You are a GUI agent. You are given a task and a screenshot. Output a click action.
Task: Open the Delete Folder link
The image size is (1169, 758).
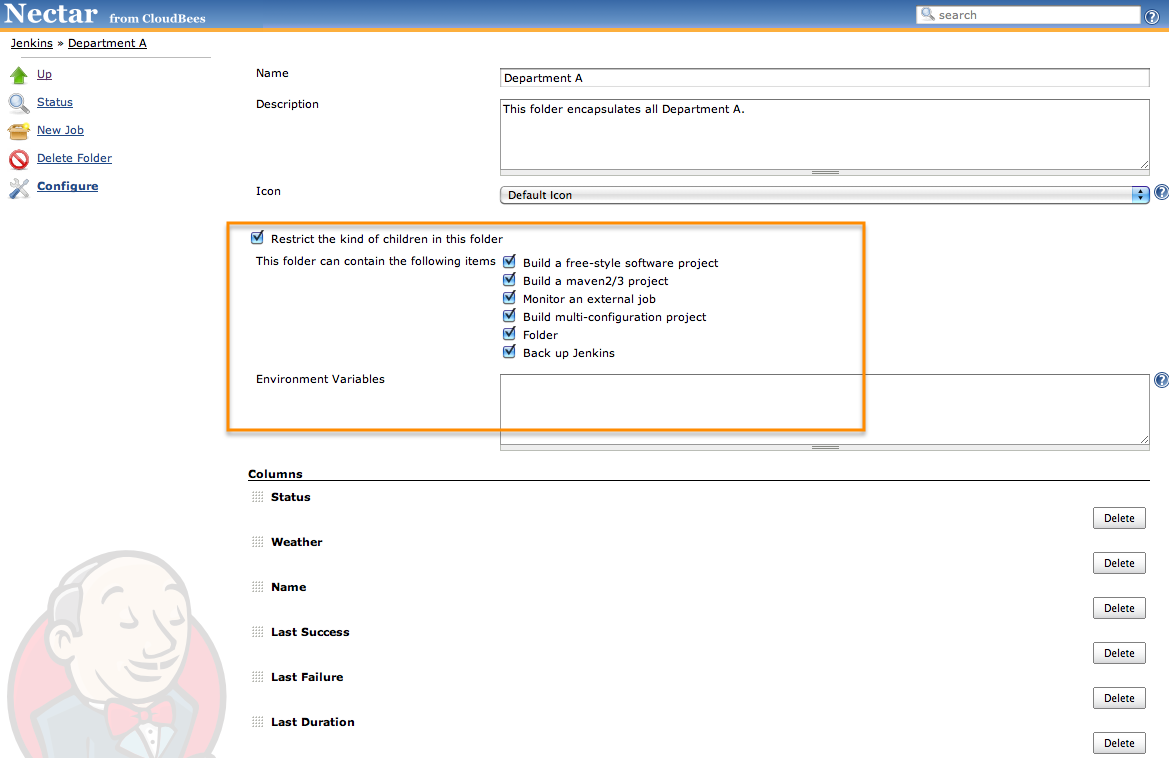coord(75,158)
